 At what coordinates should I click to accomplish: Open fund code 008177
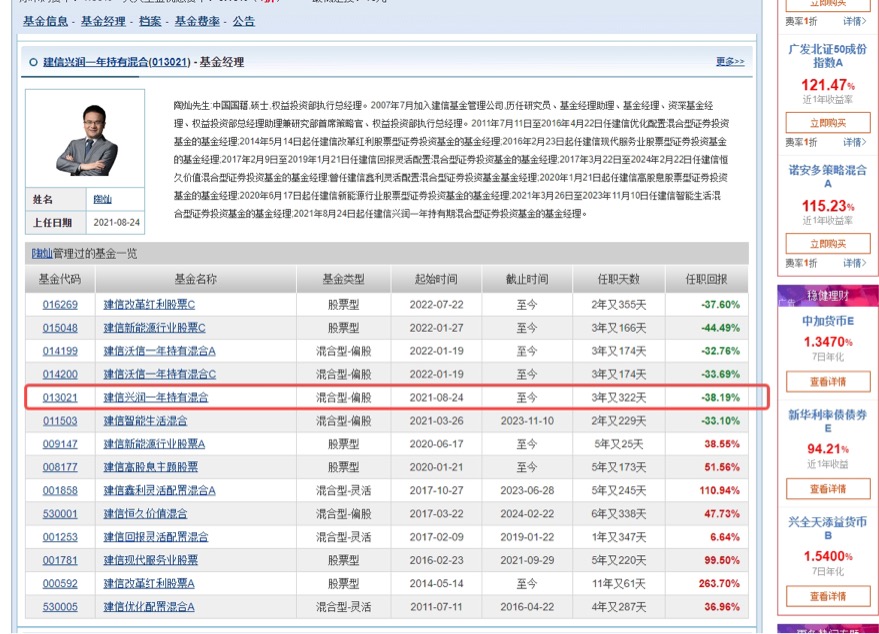point(60,467)
